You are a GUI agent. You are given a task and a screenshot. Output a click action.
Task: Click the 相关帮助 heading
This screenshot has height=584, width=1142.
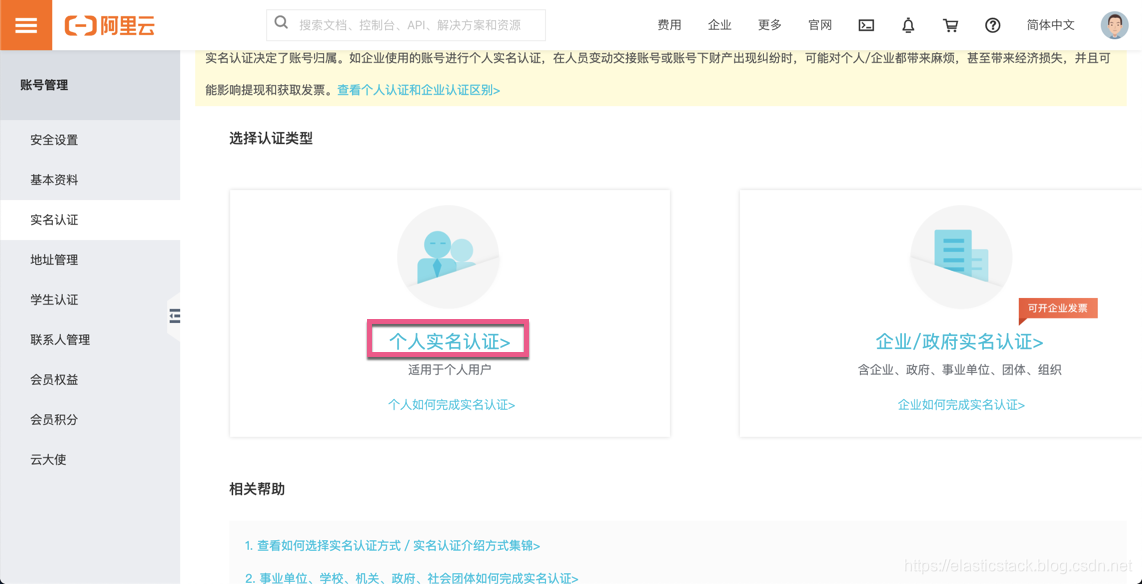257,489
